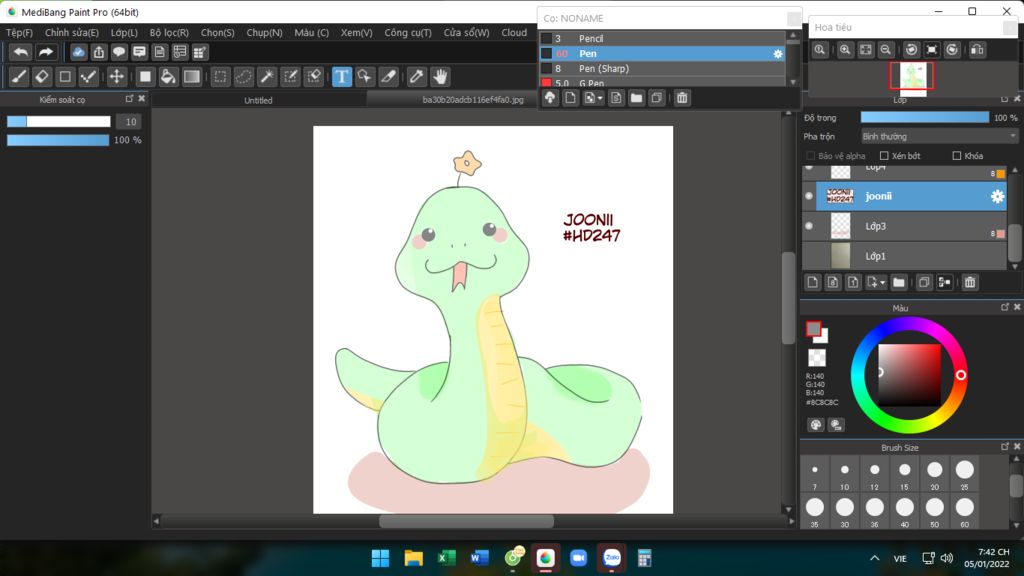Open File Explorer from taskbar
Viewport: 1024px width, 576px height.
click(x=413, y=558)
